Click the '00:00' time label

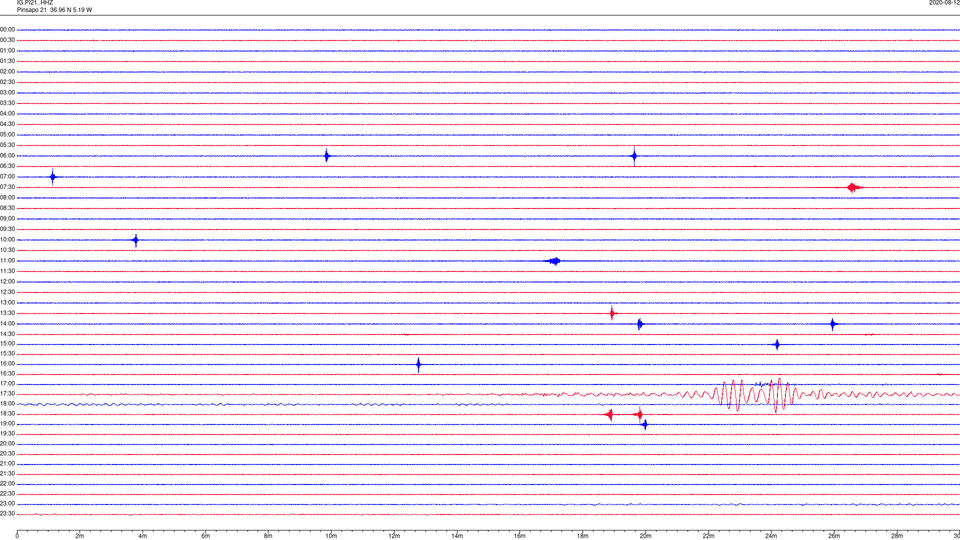point(7,29)
